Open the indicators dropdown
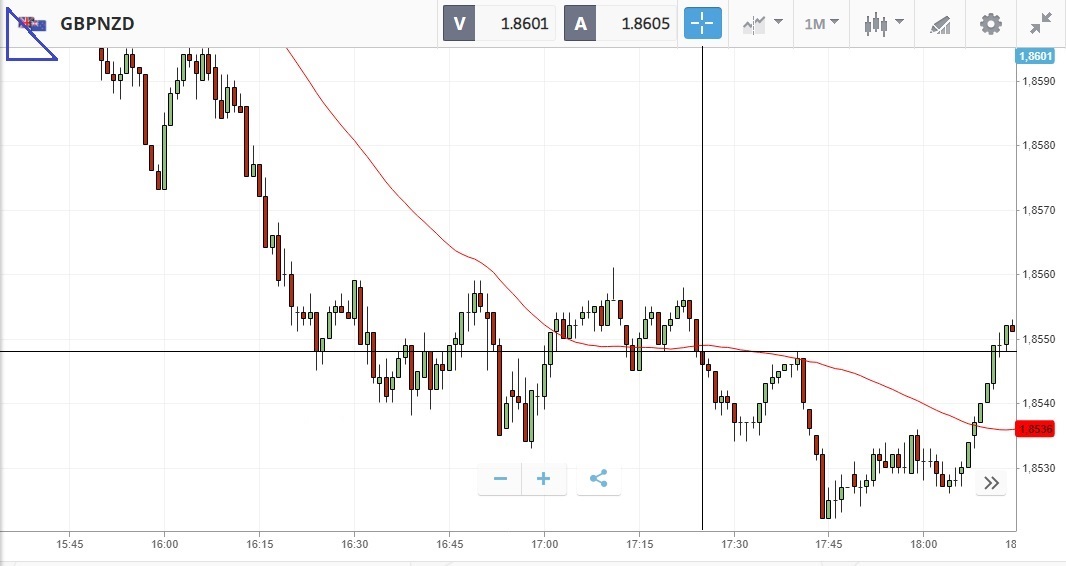Image resolution: width=1066 pixels, height=566 pixels. point(762,23)
